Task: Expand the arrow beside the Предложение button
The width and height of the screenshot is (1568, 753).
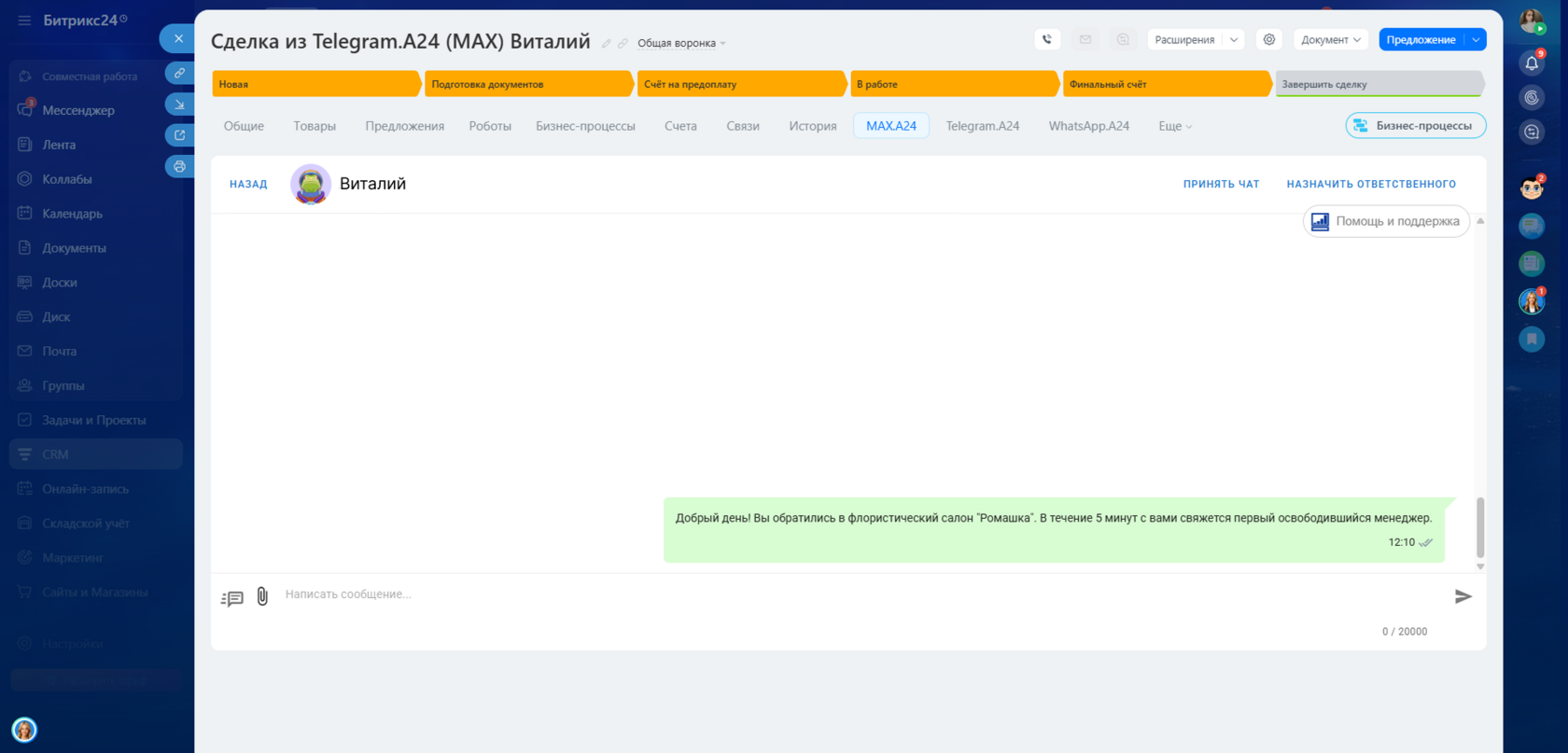Action: coord(1476,39)
